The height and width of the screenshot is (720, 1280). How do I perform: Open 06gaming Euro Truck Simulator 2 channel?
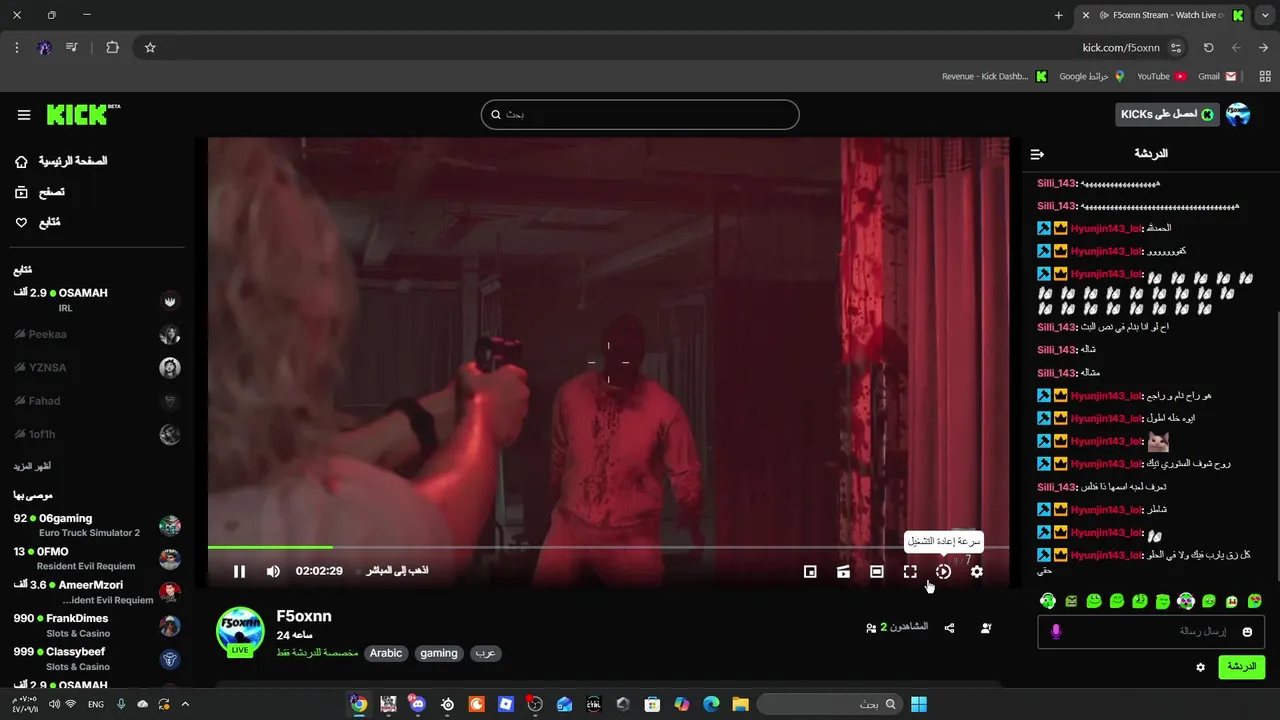click(x=96, y=525)
